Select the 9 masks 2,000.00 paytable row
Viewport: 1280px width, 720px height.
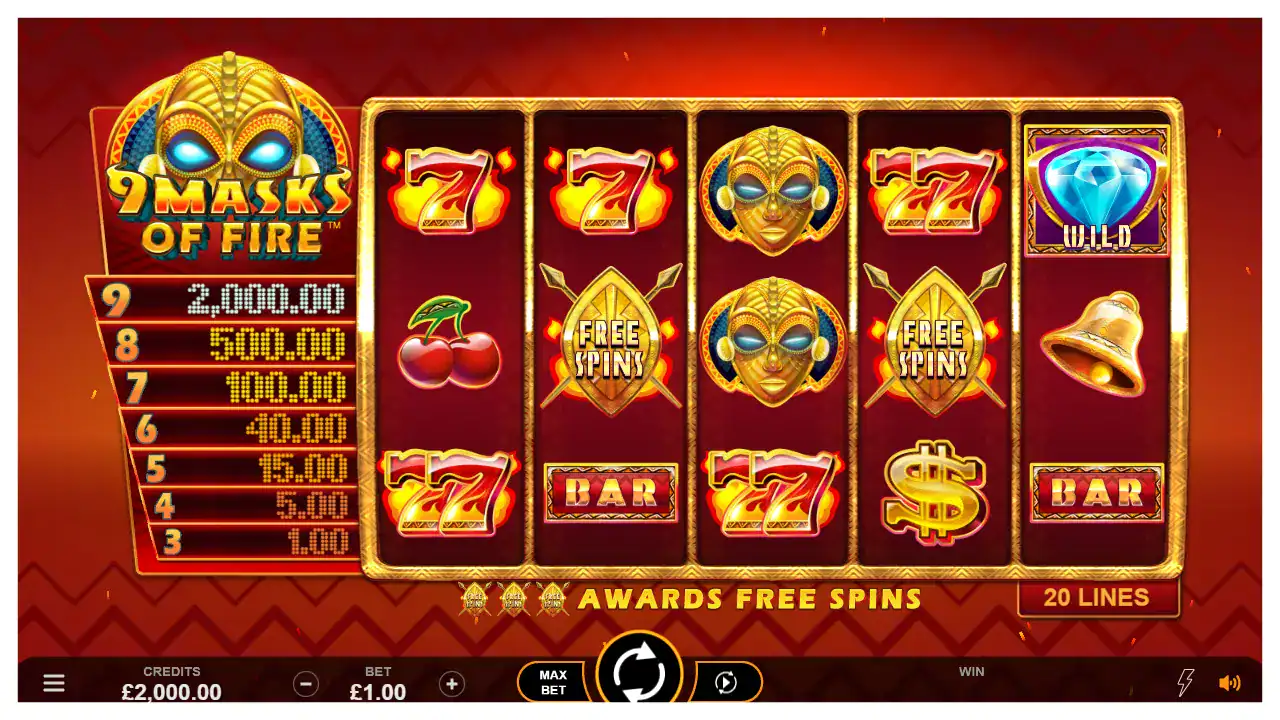(x=222, y=298)
